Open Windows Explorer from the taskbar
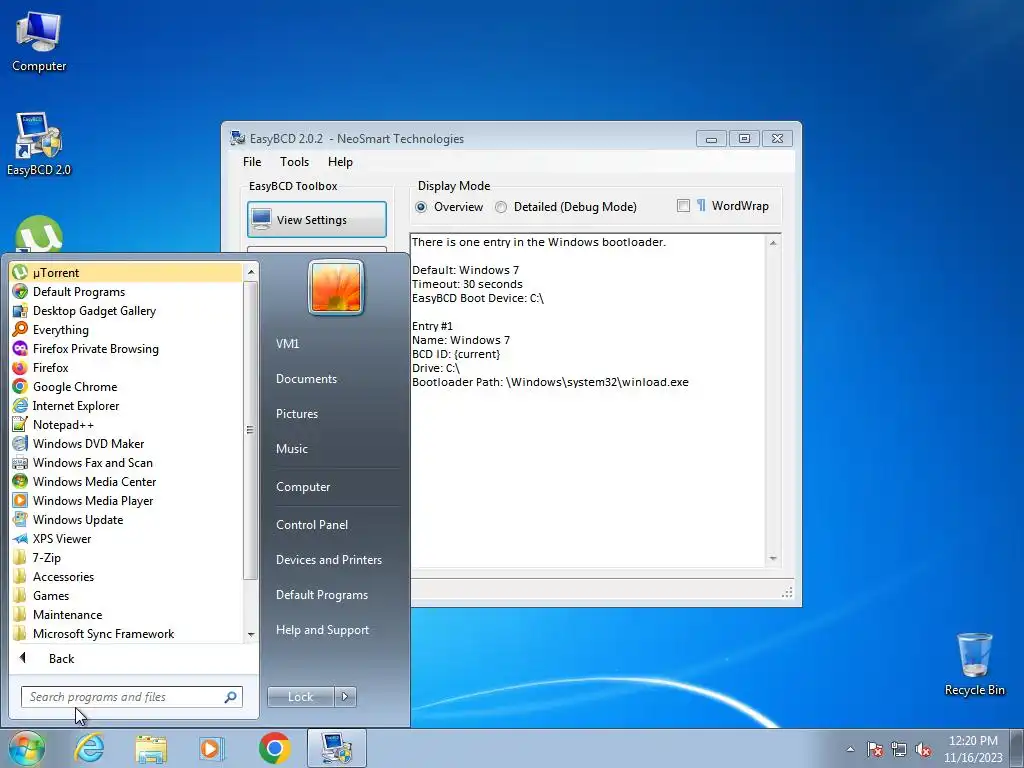The height and width of the screenshot is (768, 1024). (x=151, y=748)
